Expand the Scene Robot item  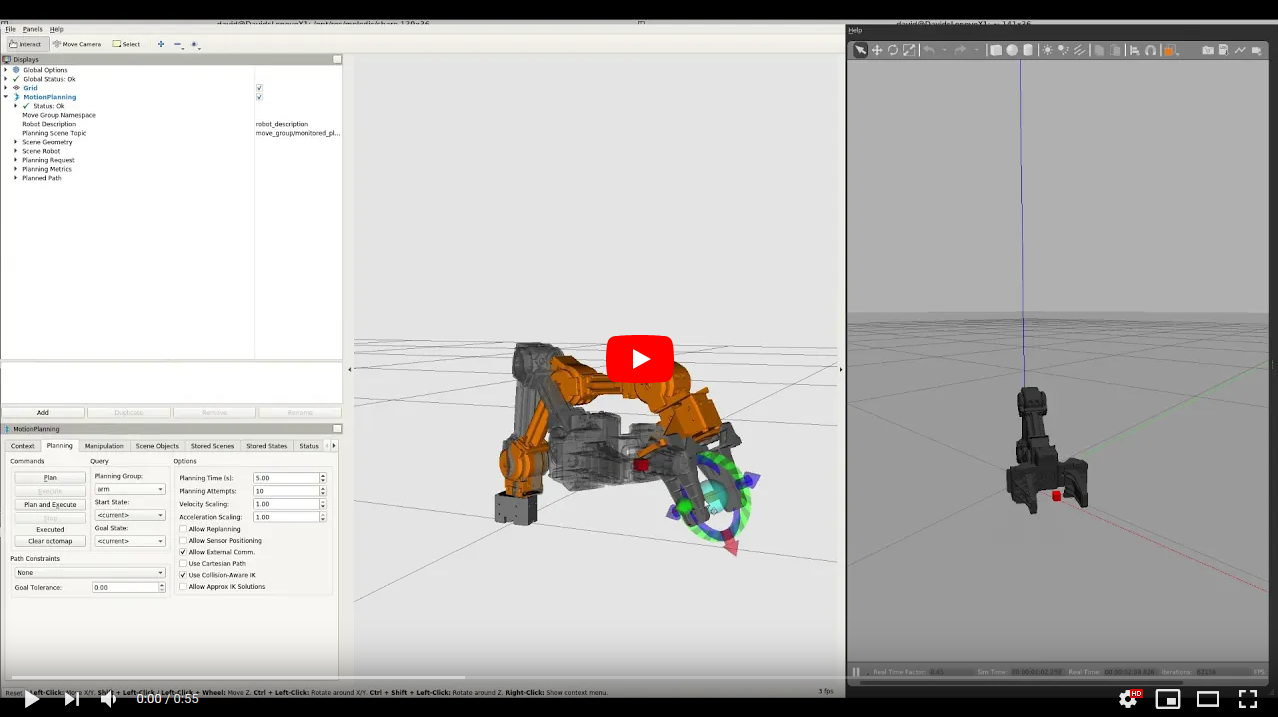point(15,151)
